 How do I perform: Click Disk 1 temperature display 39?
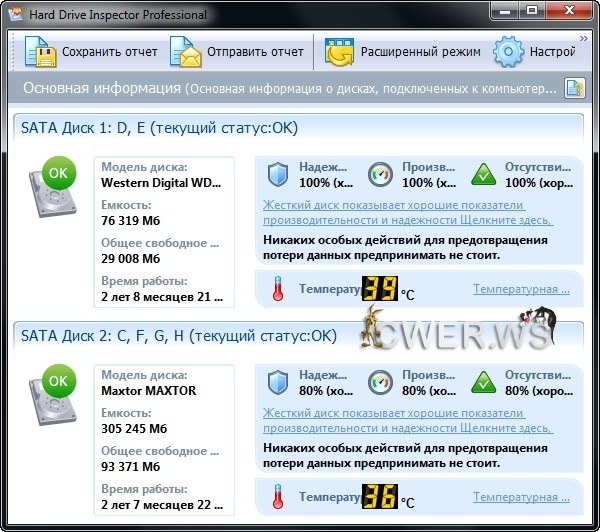(380, 289)
